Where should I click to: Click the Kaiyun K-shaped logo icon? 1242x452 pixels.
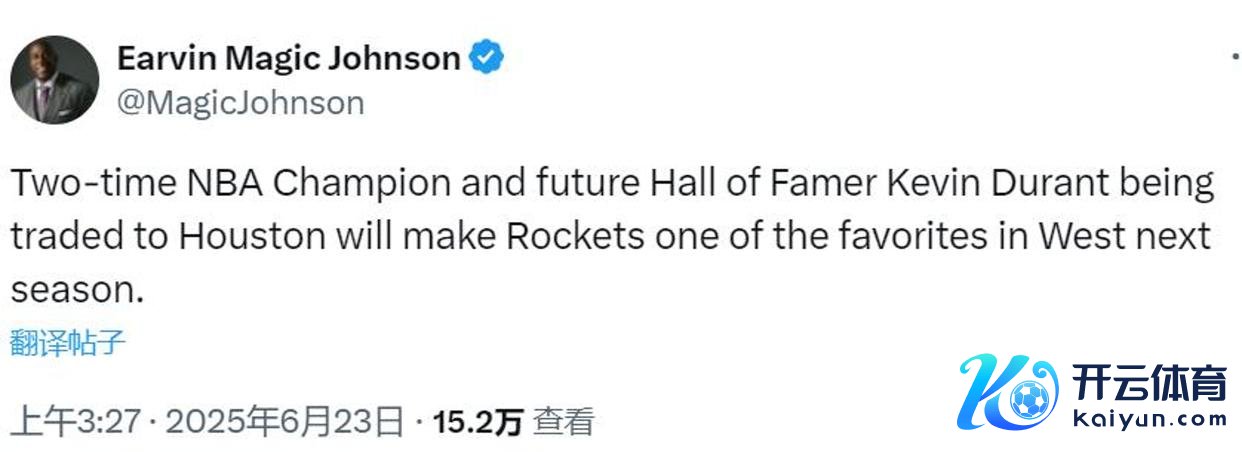coord(1005,392)
